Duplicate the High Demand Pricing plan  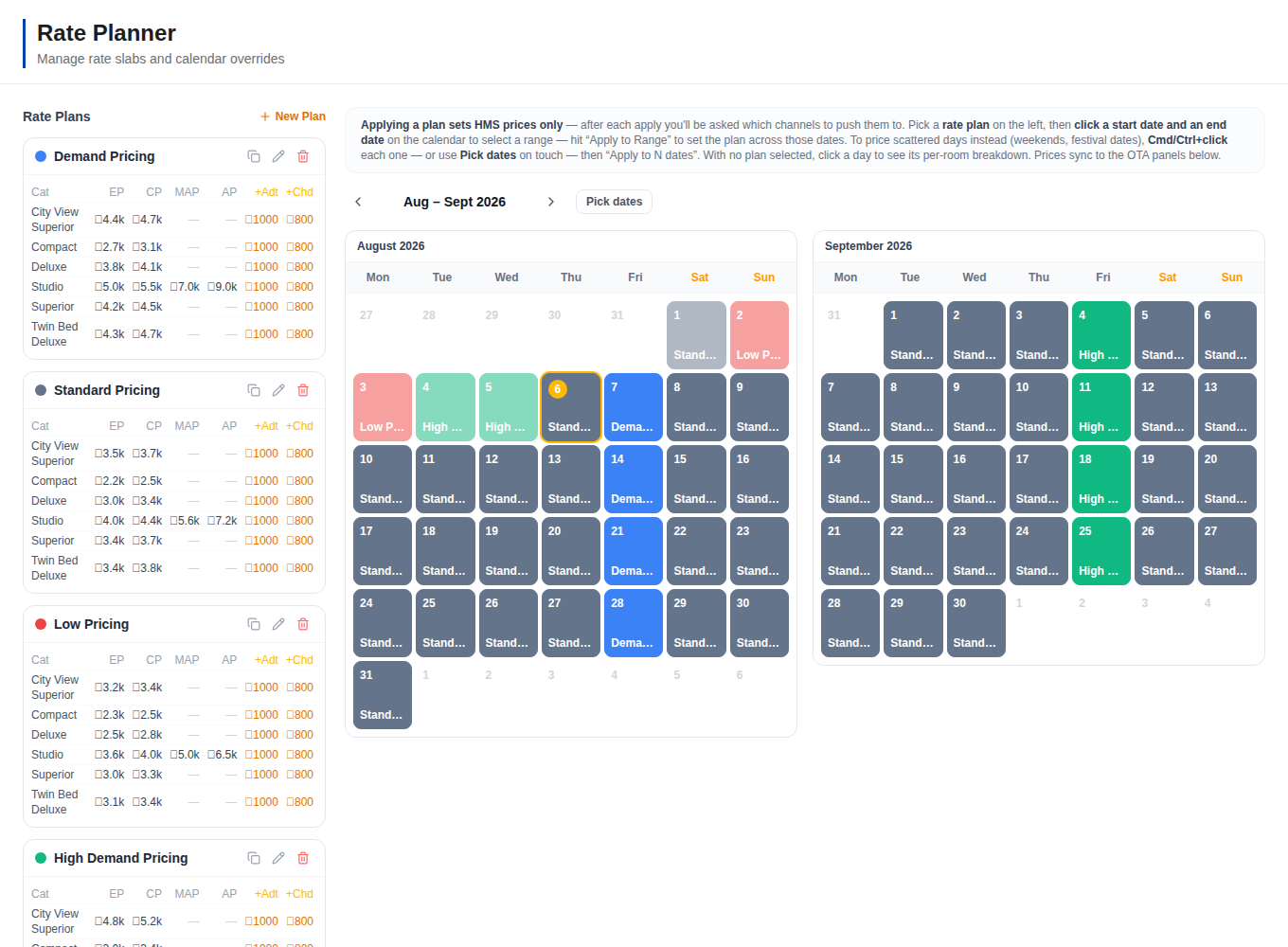click(254, 858)
